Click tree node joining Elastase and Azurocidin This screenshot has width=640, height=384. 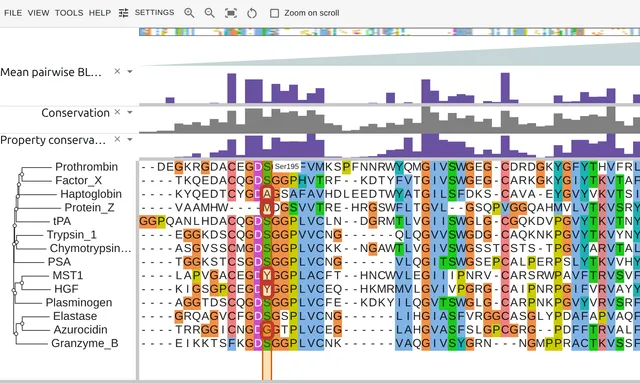coord(22,323)
